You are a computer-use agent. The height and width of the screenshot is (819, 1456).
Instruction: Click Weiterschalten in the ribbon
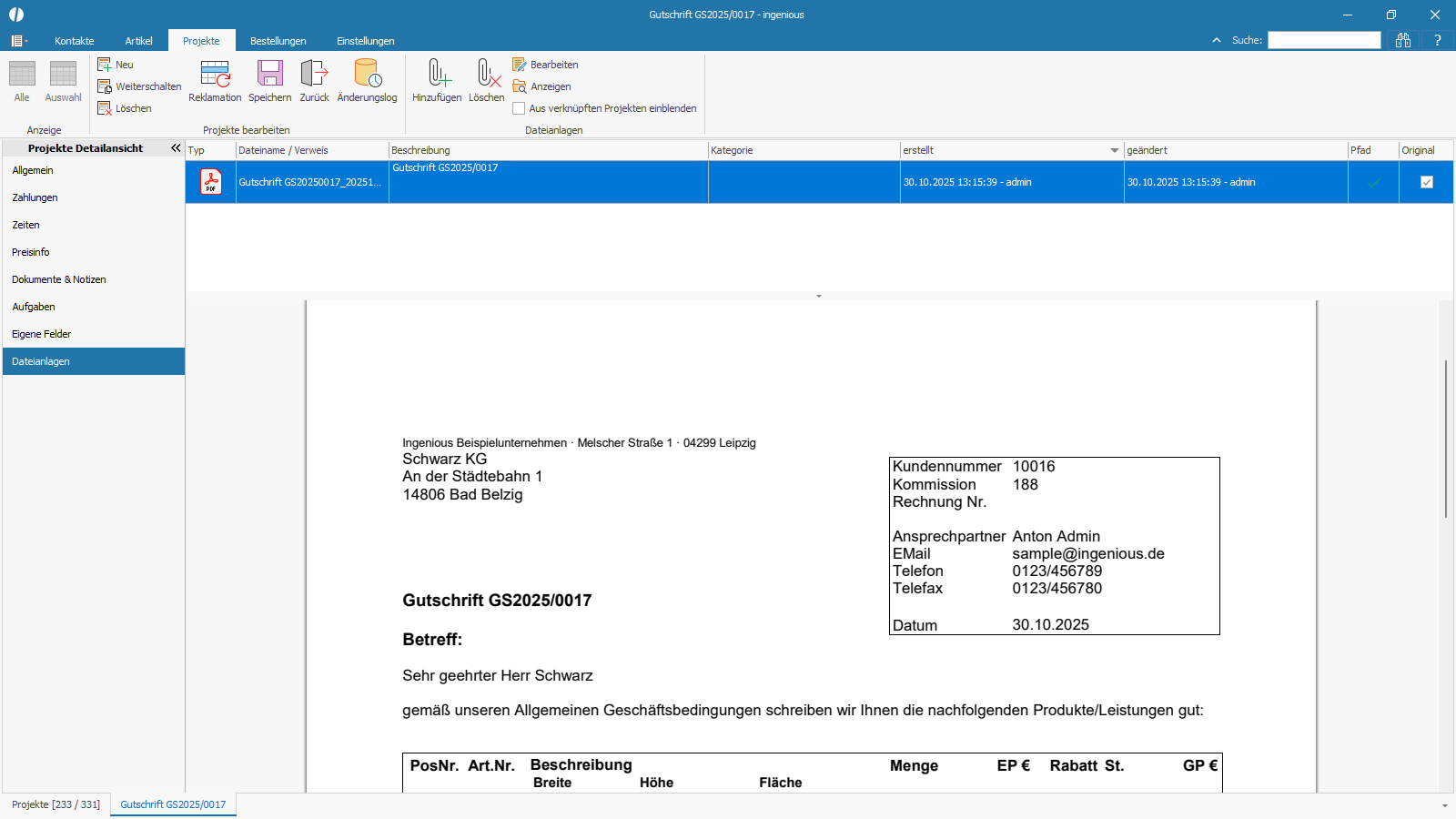147,86
